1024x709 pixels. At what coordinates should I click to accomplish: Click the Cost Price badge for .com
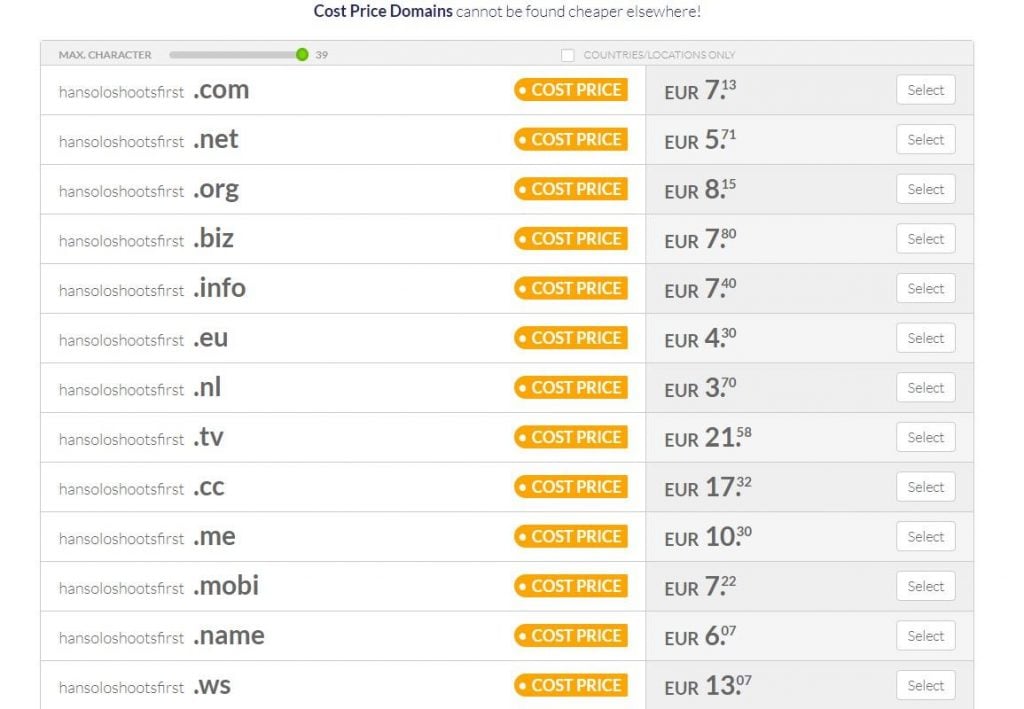pos(571,90)
